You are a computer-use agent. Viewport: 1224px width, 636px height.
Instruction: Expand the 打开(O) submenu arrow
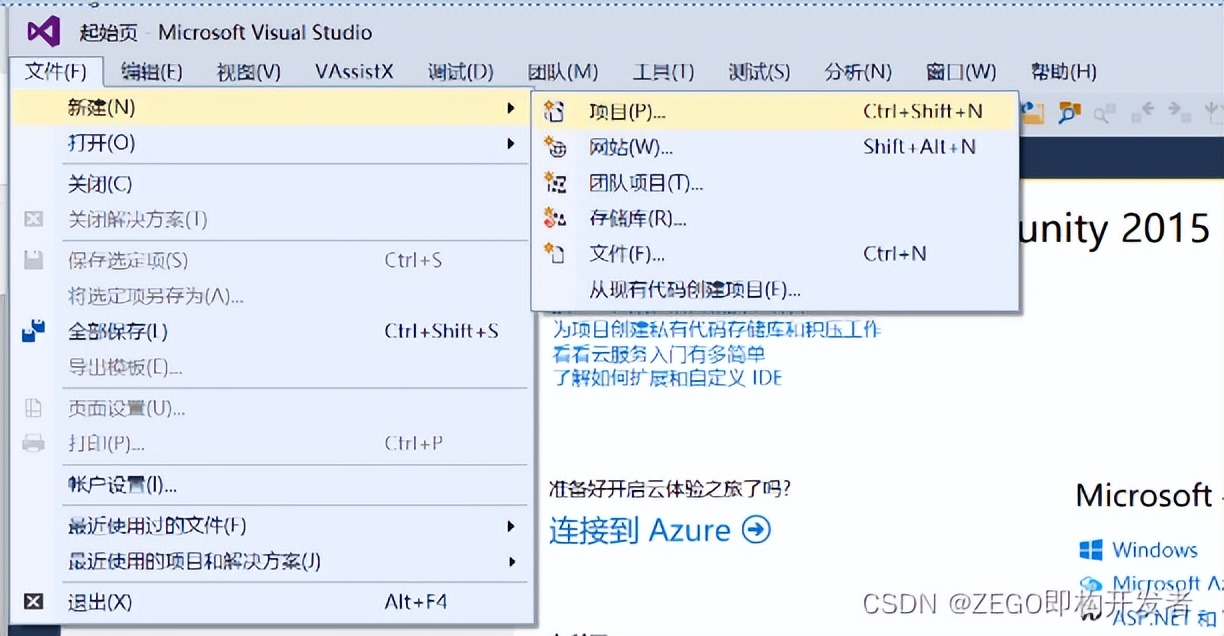pos(511,143)
